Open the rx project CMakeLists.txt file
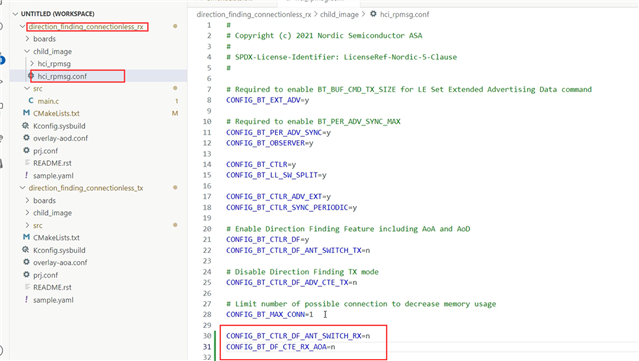This screenshot has height=361, width=639. tap(56, 113)
